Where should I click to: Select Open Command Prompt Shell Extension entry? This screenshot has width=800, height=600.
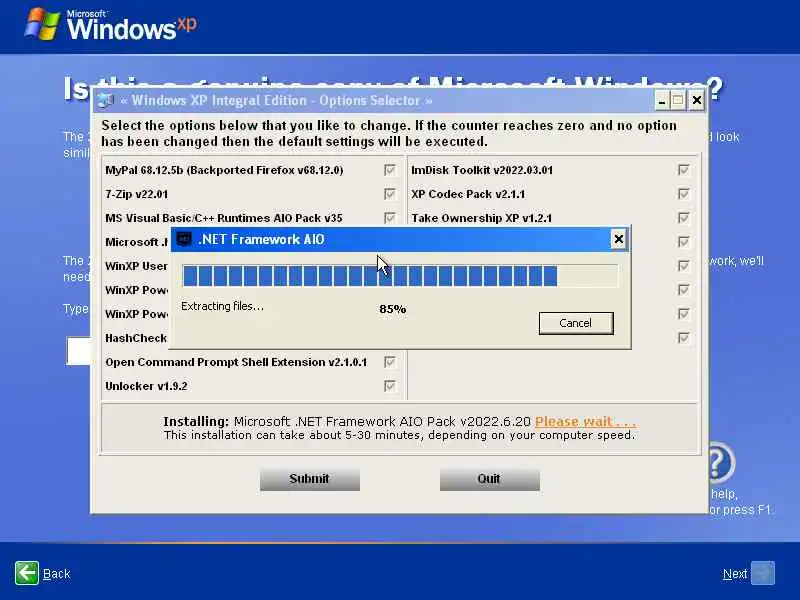tap(236, 362)
